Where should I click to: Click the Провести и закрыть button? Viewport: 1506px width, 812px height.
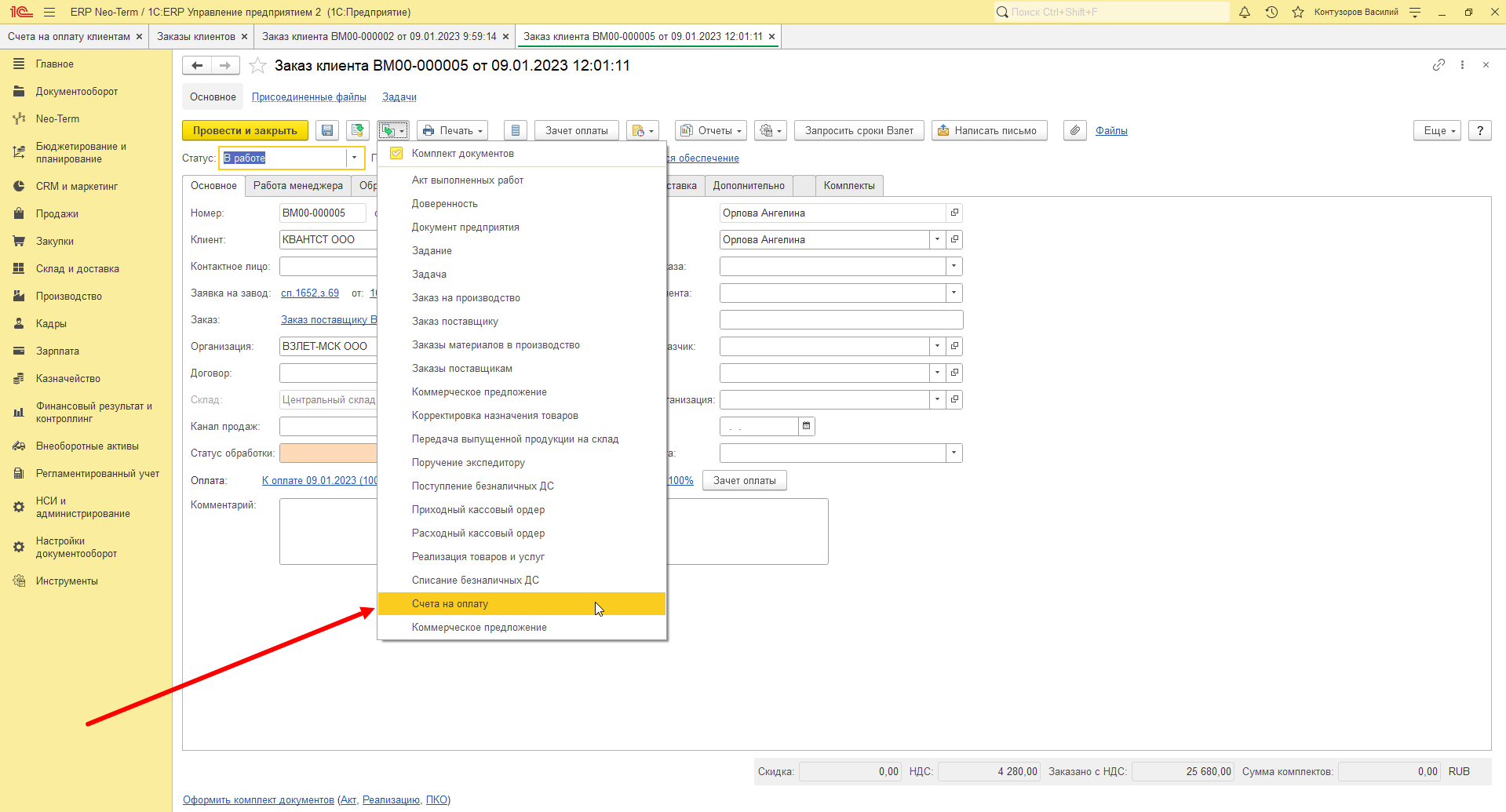point(245,130)
